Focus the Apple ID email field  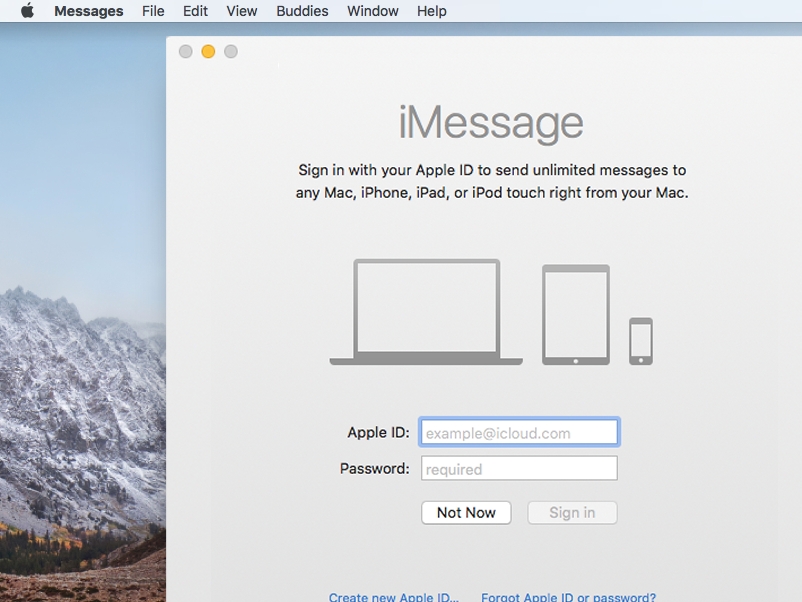coord(519,432)
